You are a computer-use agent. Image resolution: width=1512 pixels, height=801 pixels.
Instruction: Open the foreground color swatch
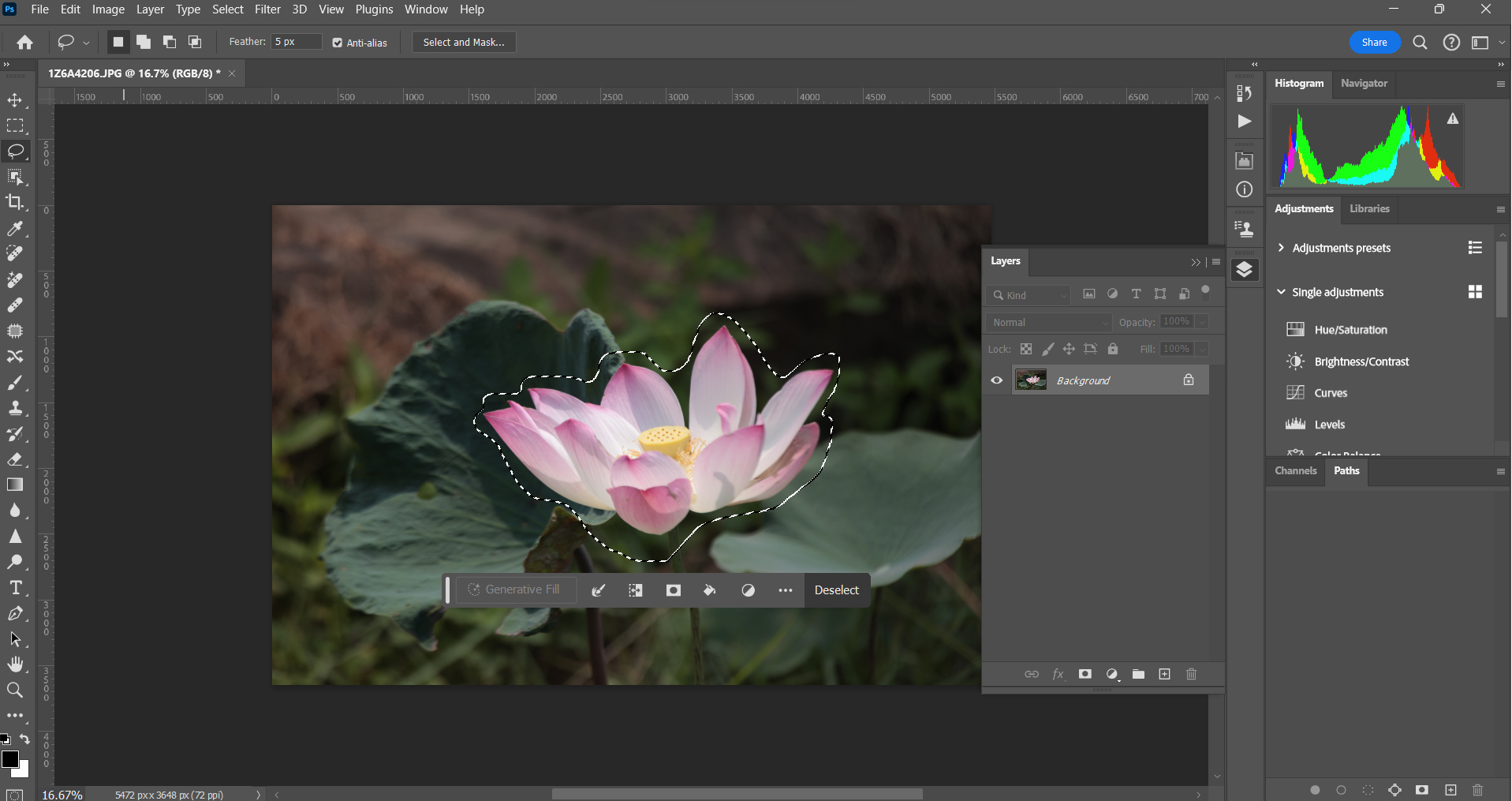pos(11,760)
